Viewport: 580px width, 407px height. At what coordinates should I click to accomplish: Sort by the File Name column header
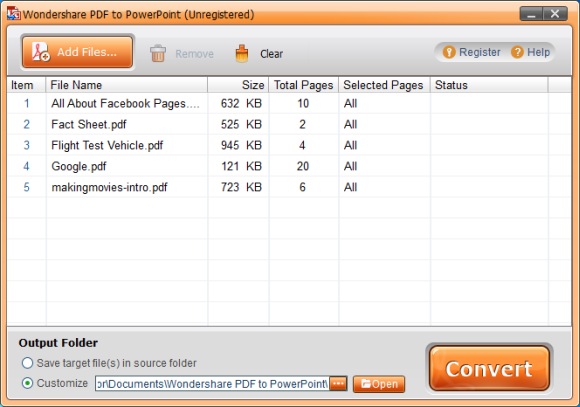tap(127, 85)
